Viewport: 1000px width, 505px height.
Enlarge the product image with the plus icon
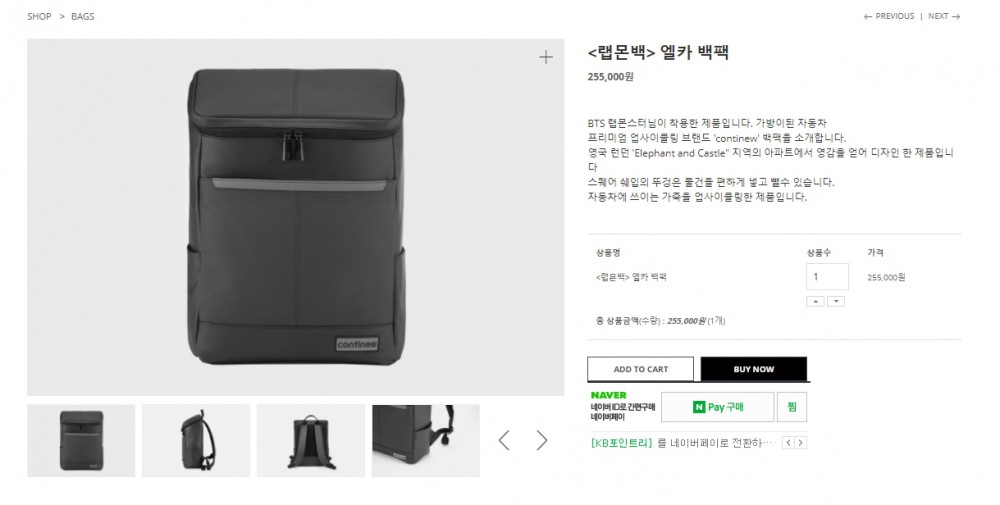(545, 57)
